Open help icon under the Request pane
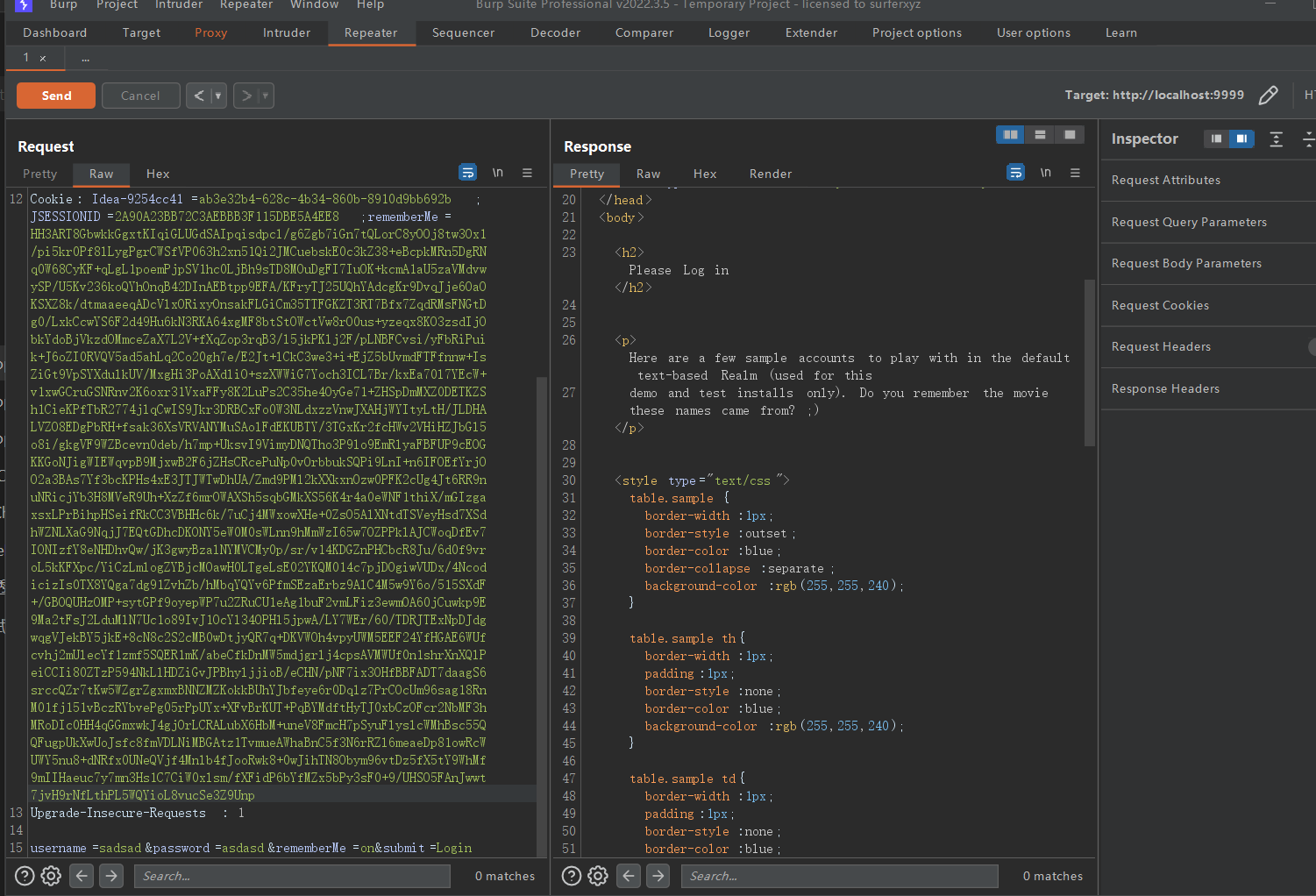1316x896 pixels. 25,875
